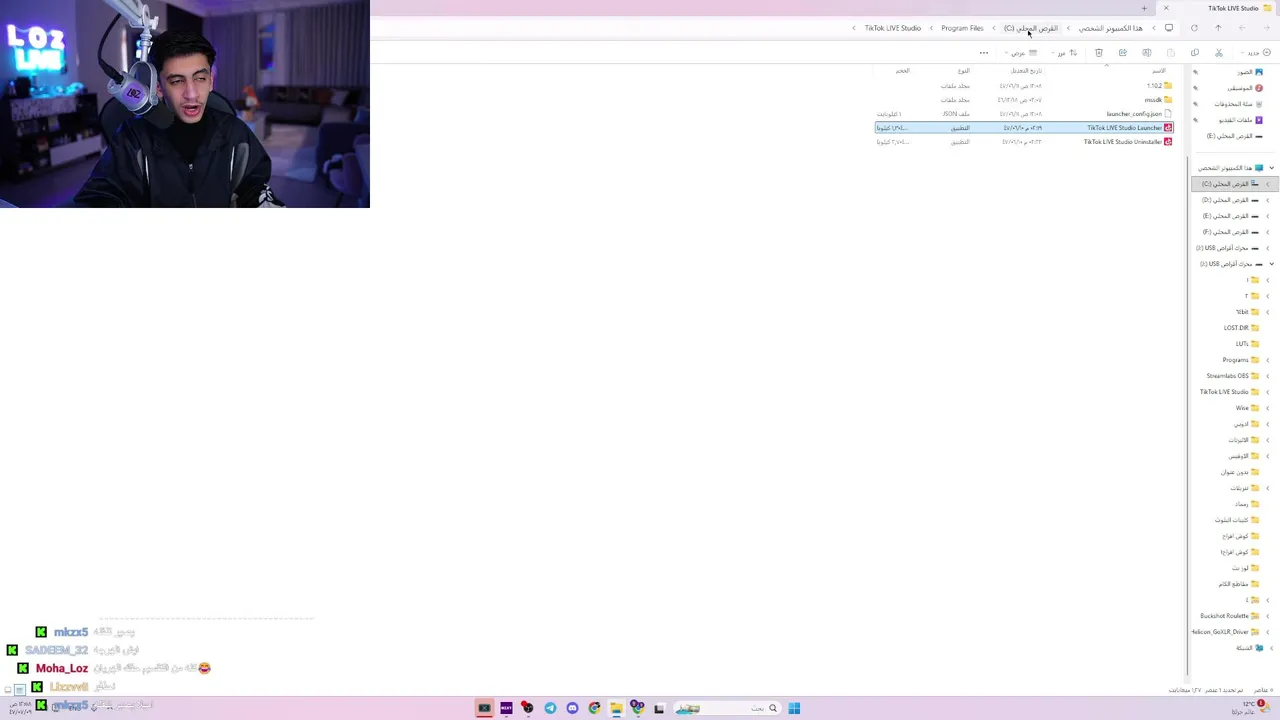
Task: Open الموسيقى (Music) in quick access
Action: click(1245, 88)
